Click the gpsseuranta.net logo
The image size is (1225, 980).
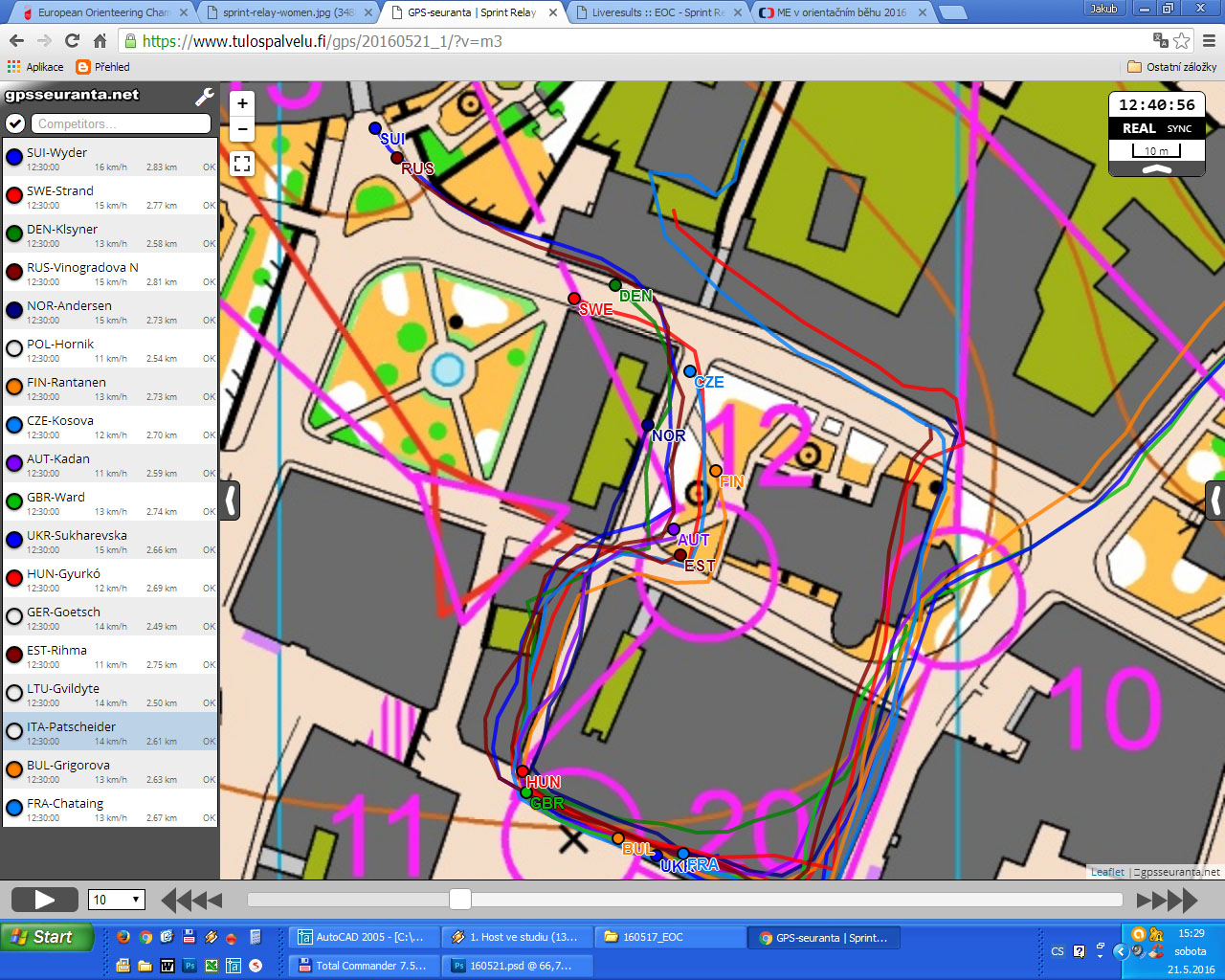72,95
